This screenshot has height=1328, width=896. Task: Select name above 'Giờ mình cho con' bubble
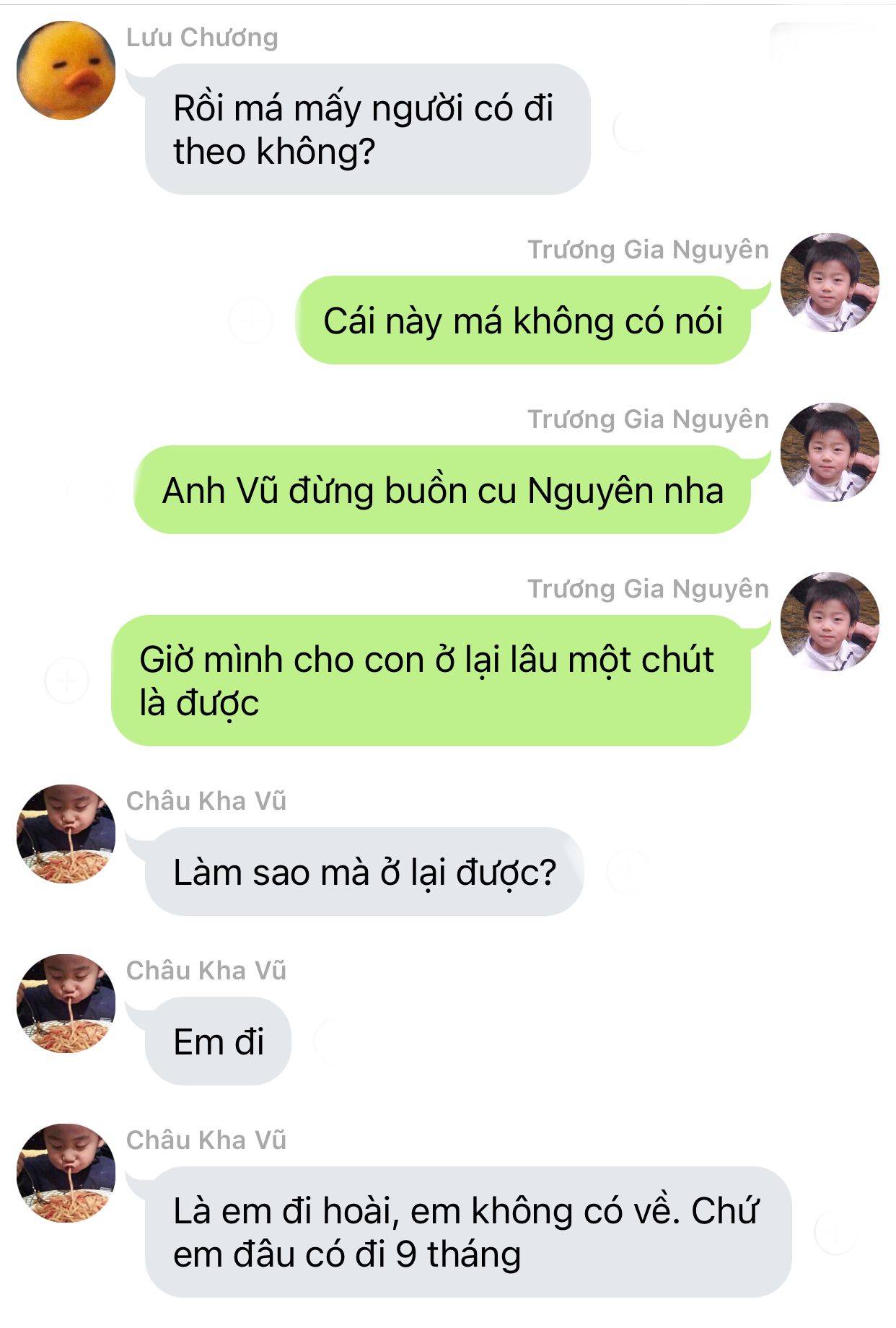[648, 589]
